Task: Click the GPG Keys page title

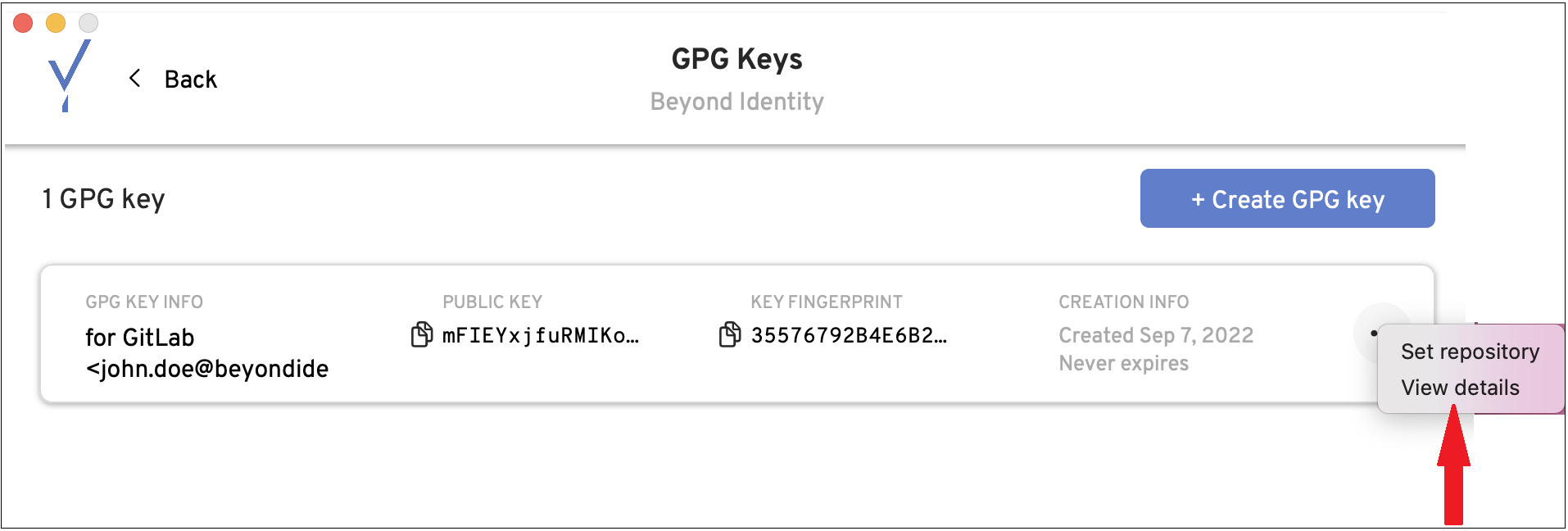Action: (736, 59)
